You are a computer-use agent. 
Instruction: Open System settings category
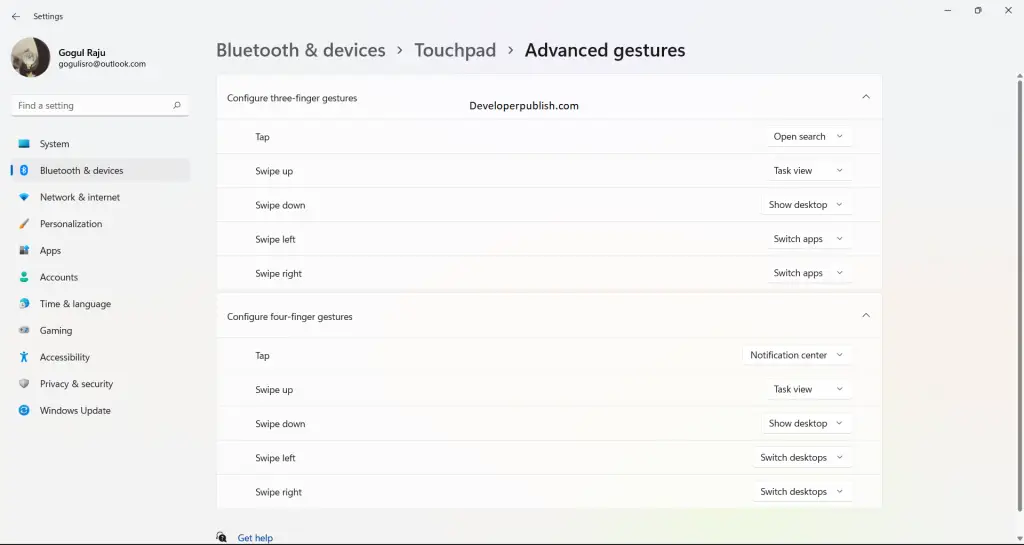pos(100,144)
